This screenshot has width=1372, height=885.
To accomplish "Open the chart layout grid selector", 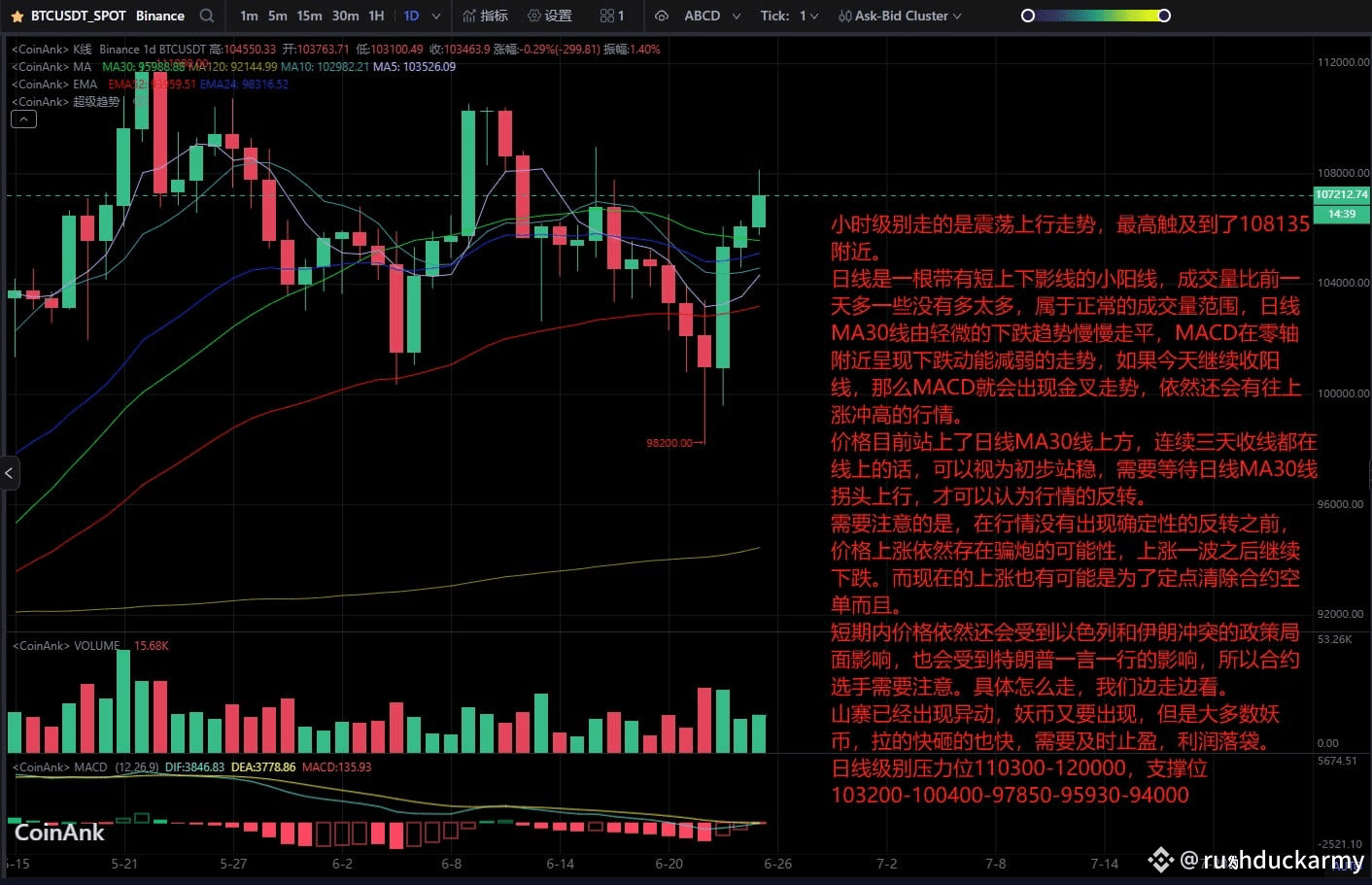I will 612,16.
